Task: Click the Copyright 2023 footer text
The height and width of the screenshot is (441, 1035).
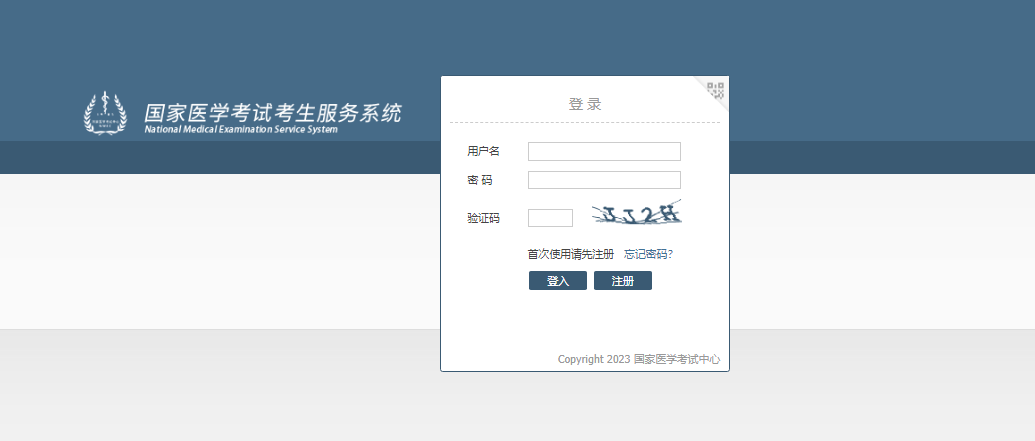Action: (593, 359)
